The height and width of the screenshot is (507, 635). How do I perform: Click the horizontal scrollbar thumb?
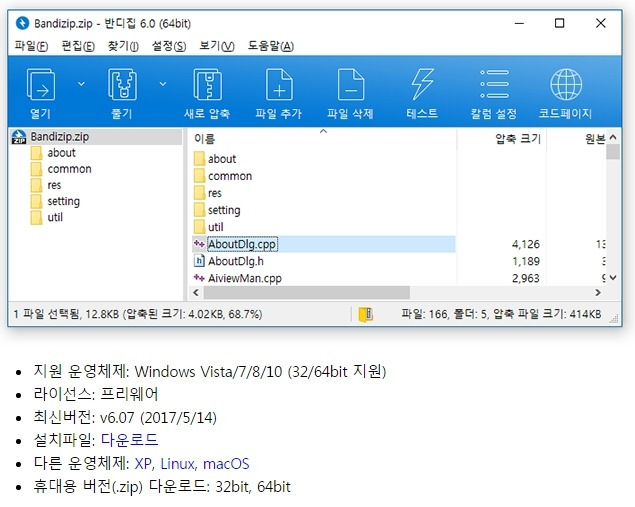[307, 292]
